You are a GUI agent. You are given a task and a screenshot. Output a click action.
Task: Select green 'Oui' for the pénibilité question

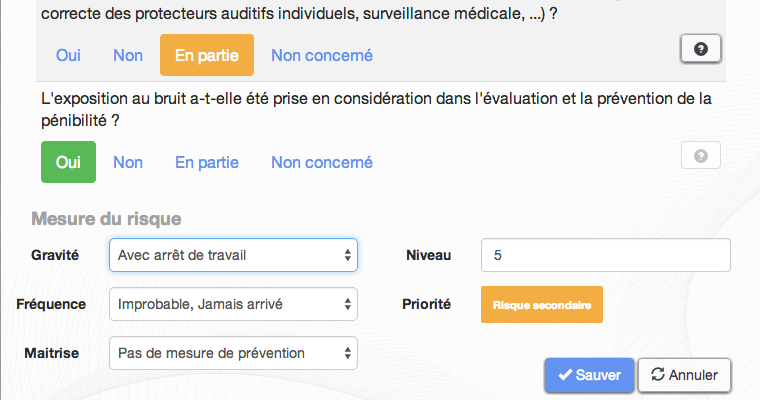pos(68,162)
